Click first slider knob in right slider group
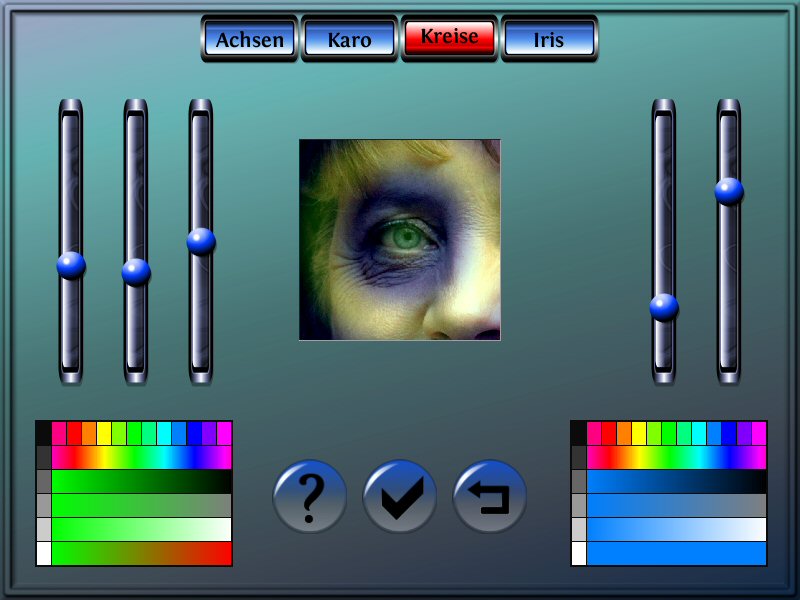 [x=664, y=308]
